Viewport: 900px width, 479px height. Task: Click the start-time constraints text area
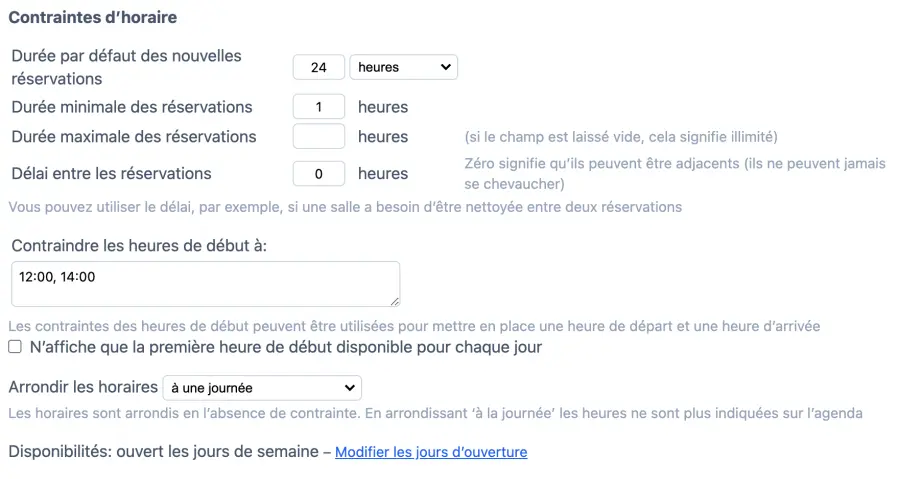(205, 284)
